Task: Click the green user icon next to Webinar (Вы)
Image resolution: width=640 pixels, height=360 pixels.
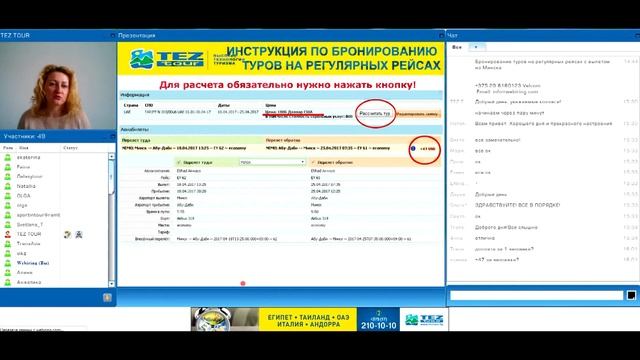Action: pyautogui.click(x=8, y=263)
